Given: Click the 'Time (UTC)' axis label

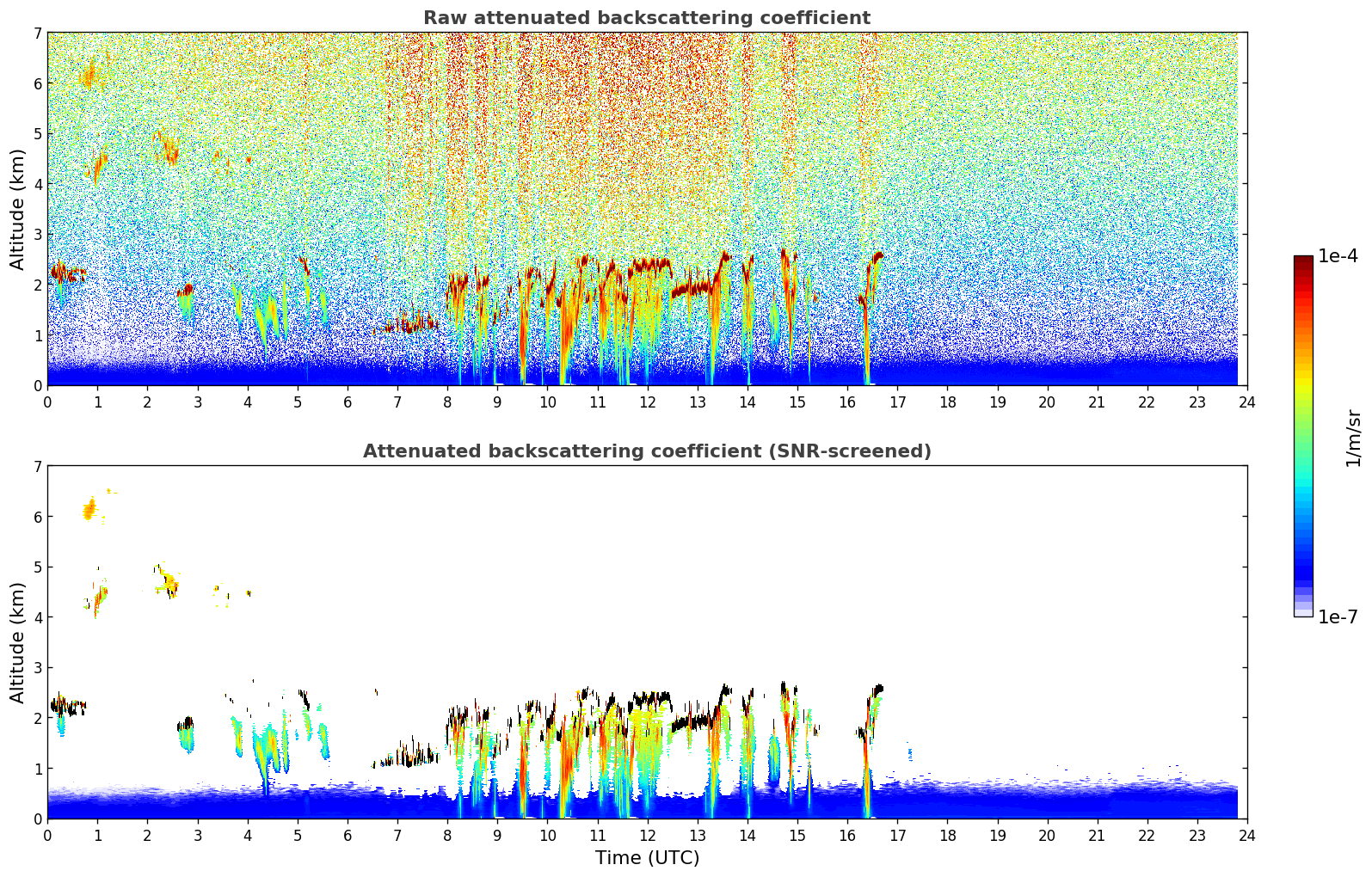Looking at the screenshot, I should pyautogui.click(x=647, y=858).
